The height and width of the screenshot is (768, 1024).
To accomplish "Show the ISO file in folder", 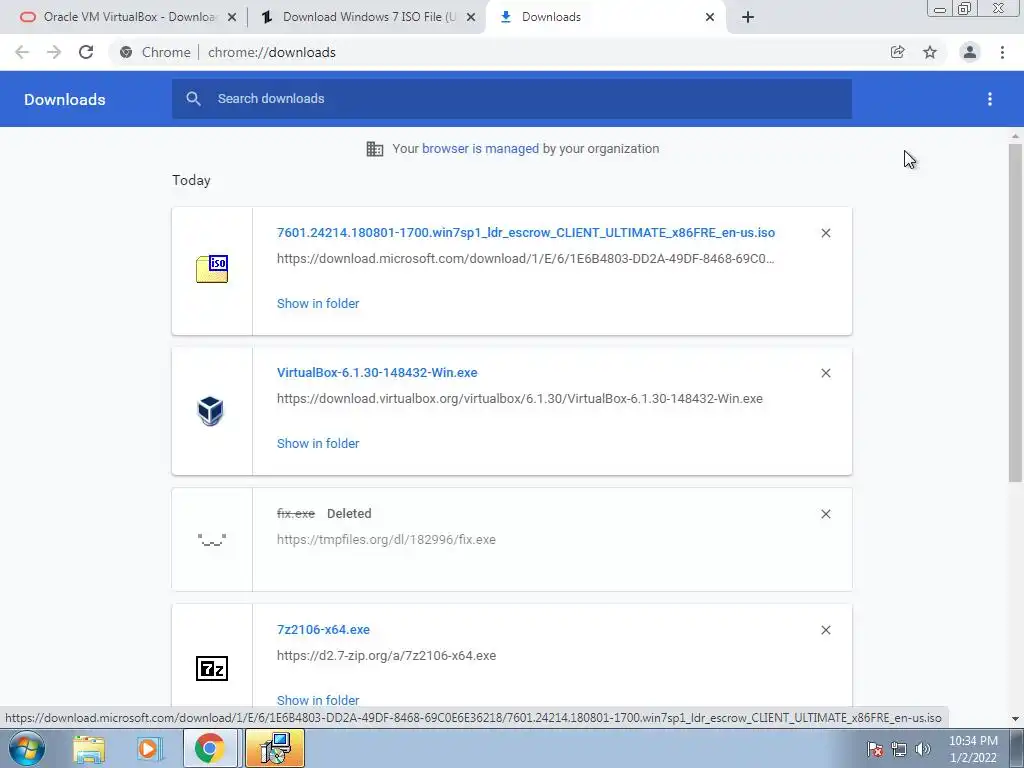I will 318,303.
